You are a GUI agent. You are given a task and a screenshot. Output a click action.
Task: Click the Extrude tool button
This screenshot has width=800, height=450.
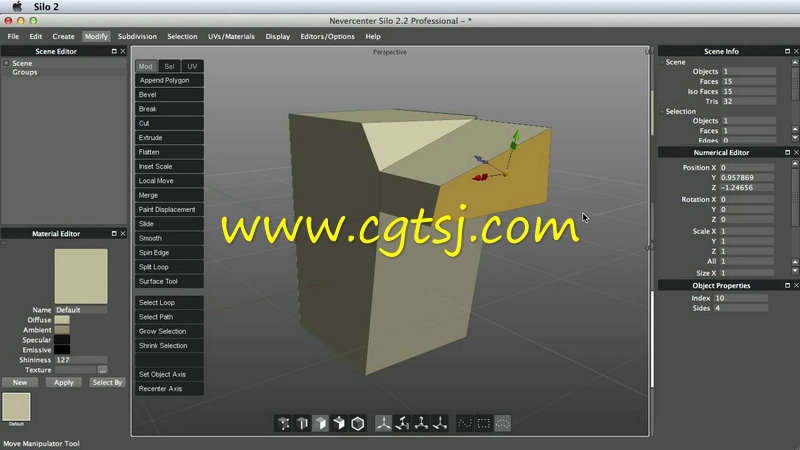(x=169, y=138)
